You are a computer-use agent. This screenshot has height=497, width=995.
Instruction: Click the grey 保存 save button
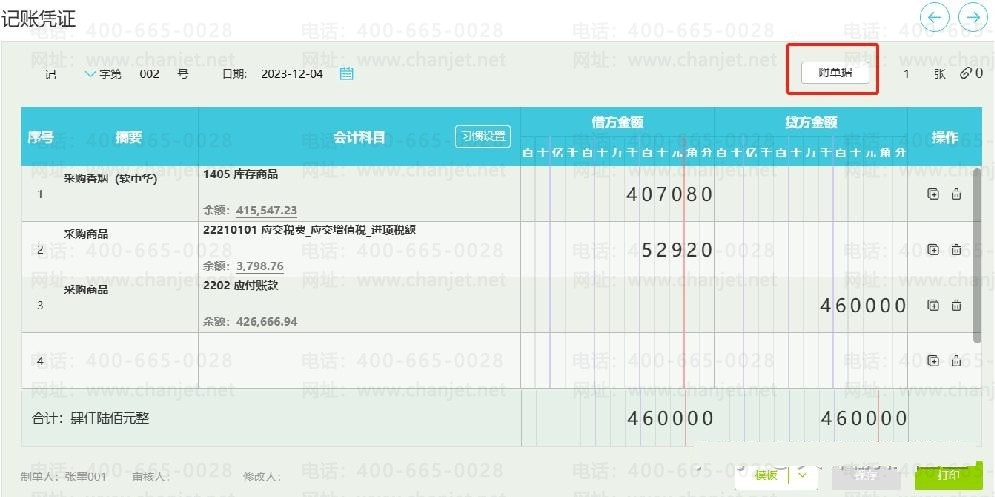click(x=866, y=476)
